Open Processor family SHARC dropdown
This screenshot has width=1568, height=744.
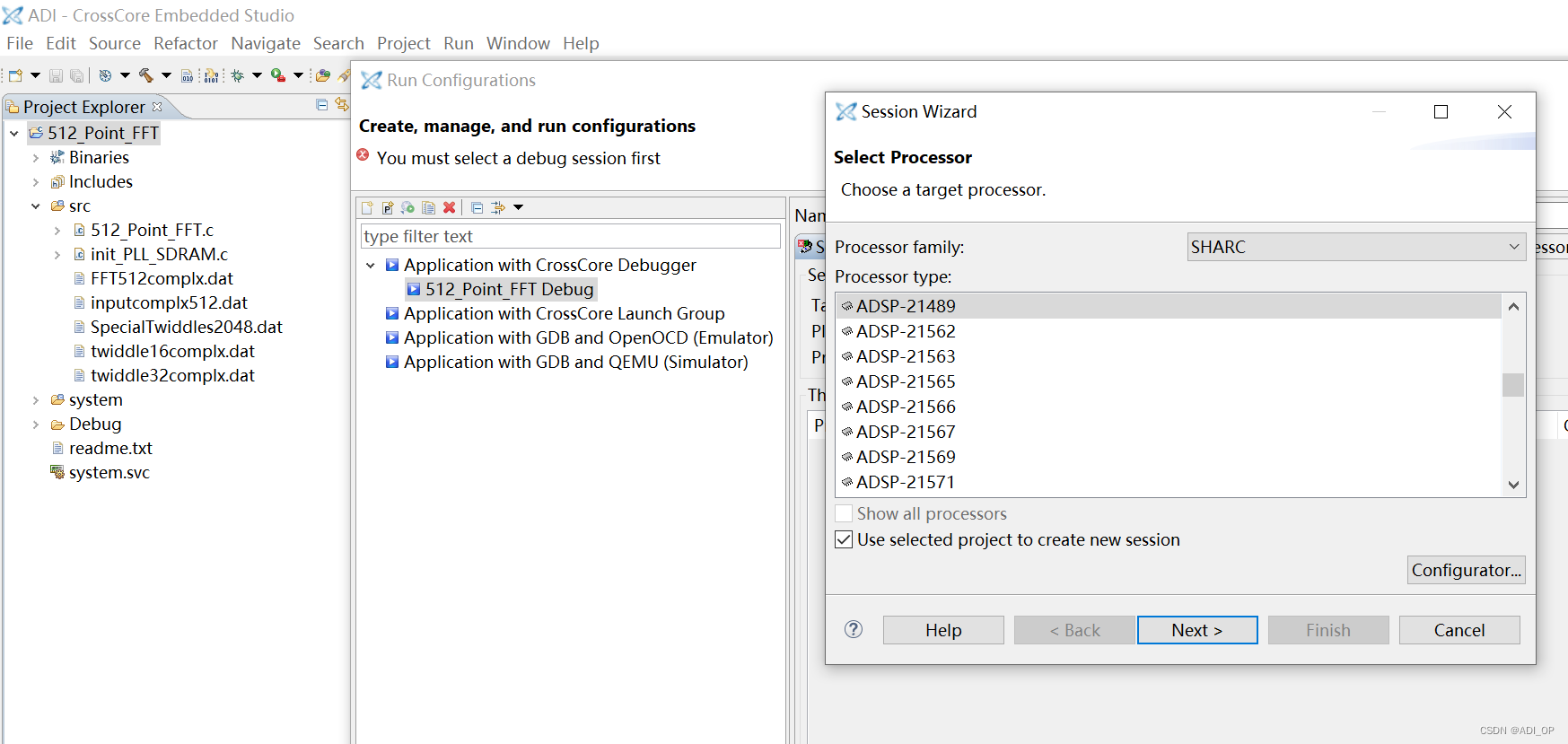tap(1356, 247)
